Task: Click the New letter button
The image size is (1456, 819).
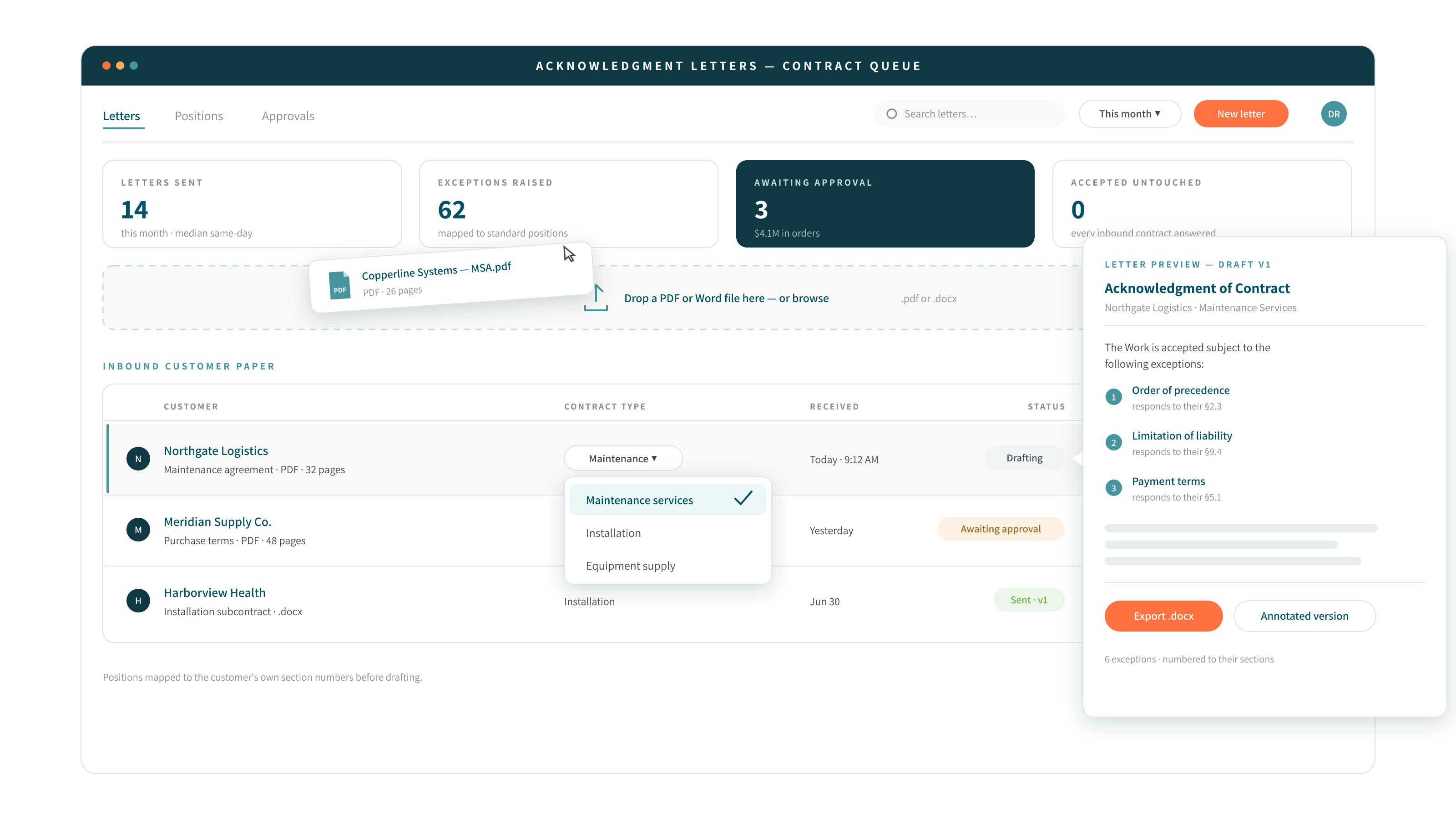Action: point(1241,114)
